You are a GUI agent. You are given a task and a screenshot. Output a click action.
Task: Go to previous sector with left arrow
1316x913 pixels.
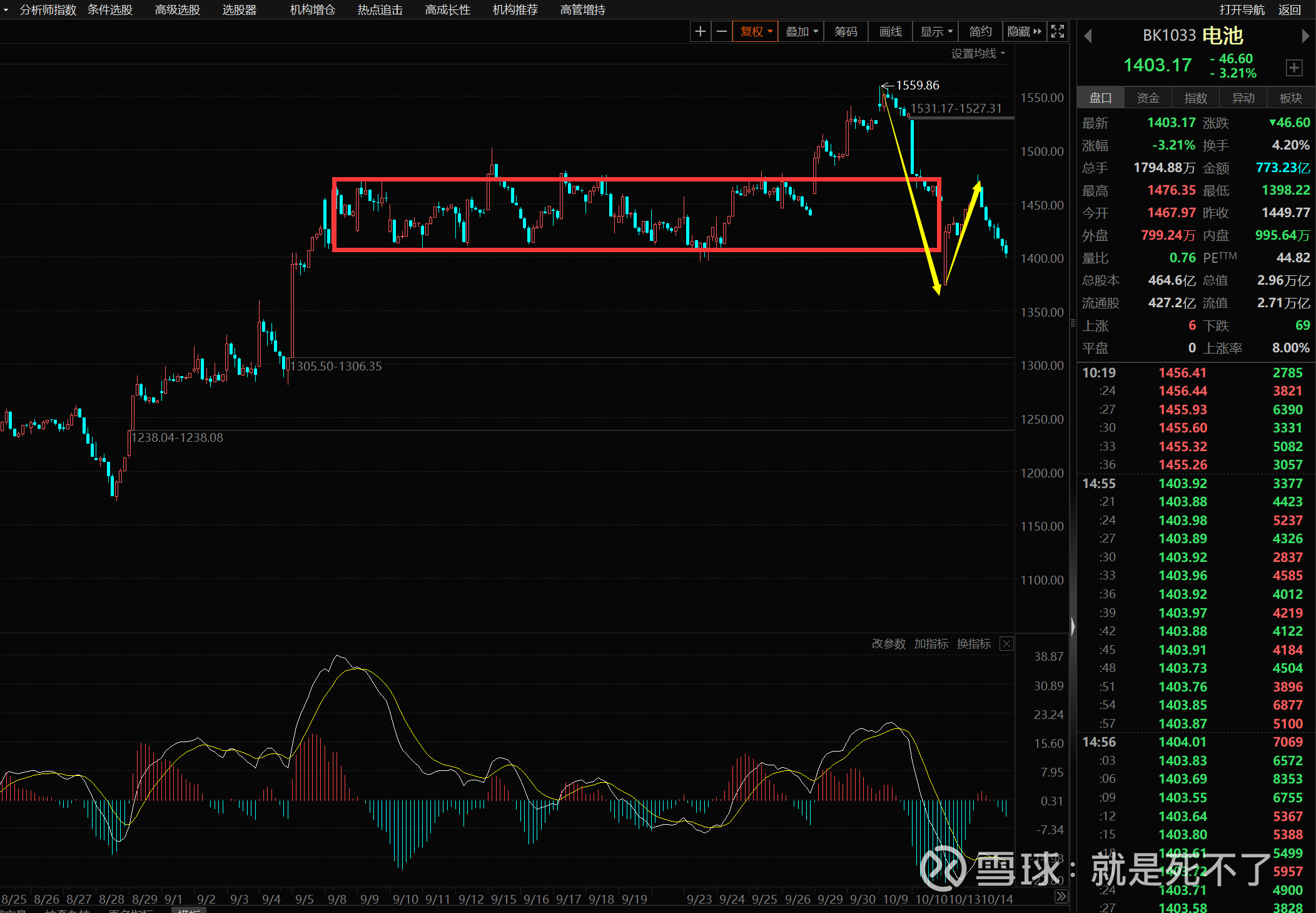pyautogui.click(x=1088, y=36)
